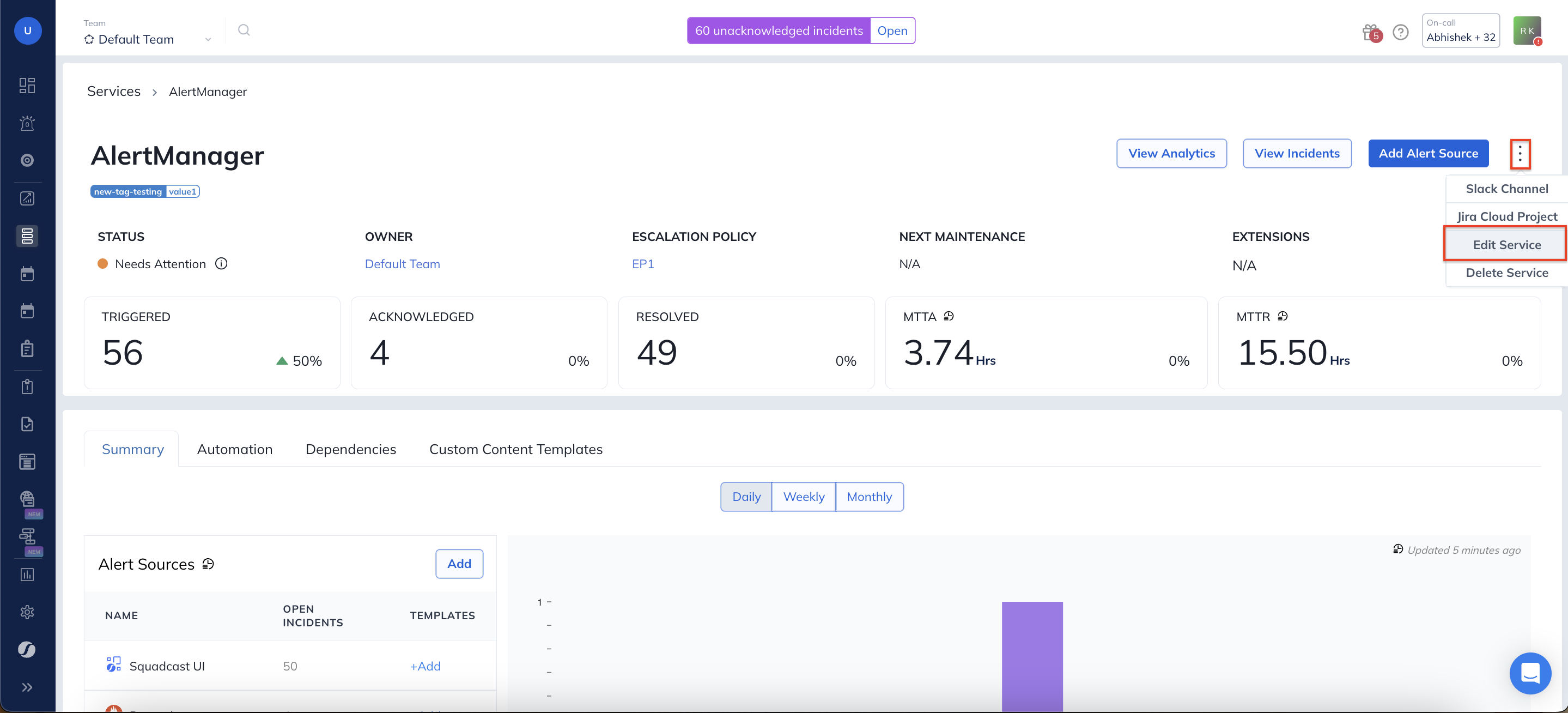
Task: Open the settings gear sidebar icon
Action: click(27, 612)
